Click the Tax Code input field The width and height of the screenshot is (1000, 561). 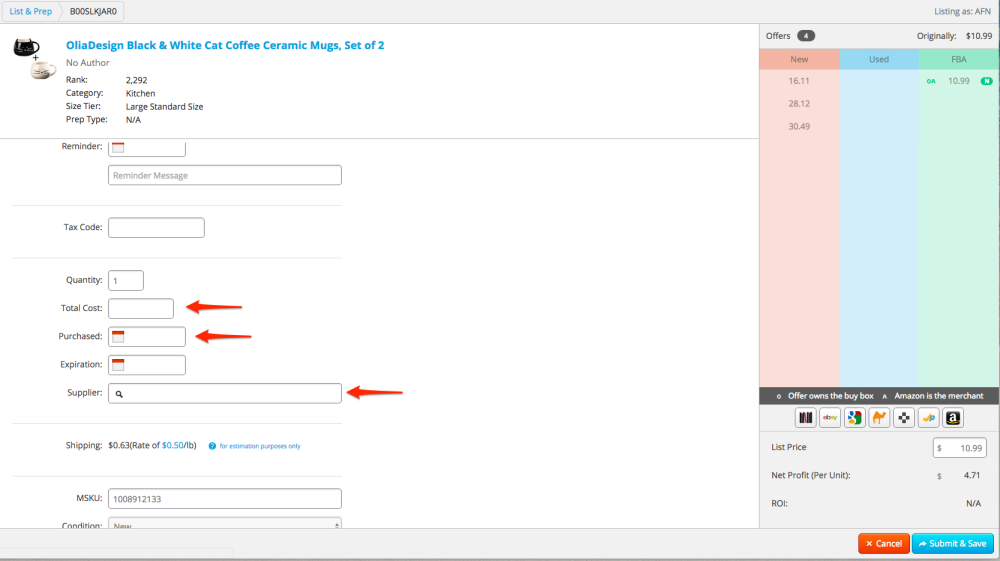click(x=156, y=228)
